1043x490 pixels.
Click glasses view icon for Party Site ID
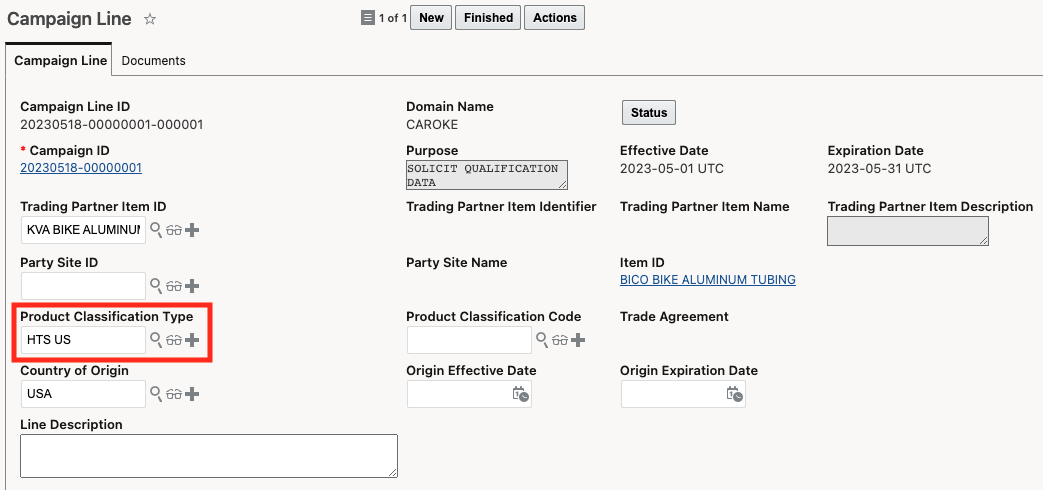click(174, 286)
